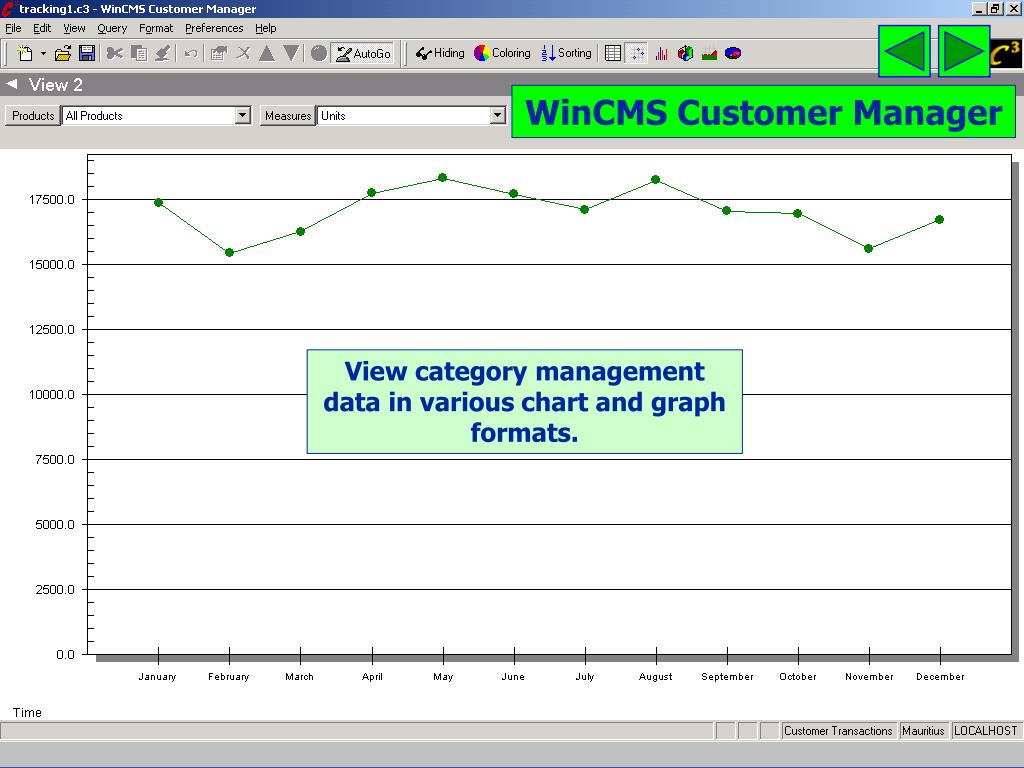Click the Delete X icon
1024x768 pixels.
[243, 54]
